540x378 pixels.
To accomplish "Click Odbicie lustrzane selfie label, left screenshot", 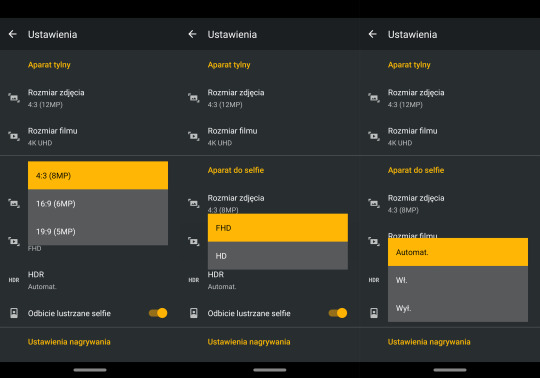I will click(69, 313).
